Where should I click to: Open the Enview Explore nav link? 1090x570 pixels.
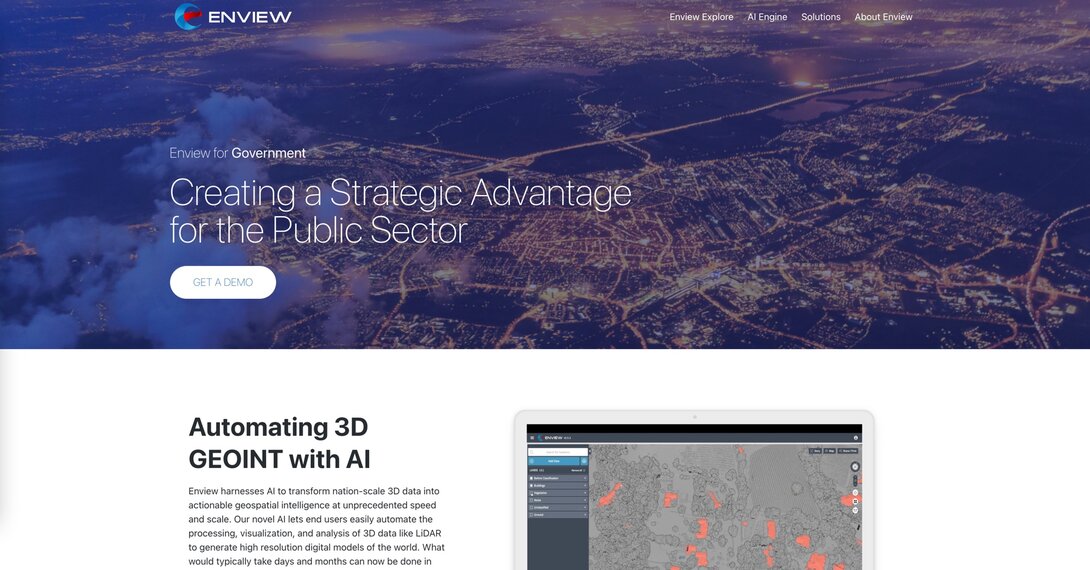click(701, 17)
